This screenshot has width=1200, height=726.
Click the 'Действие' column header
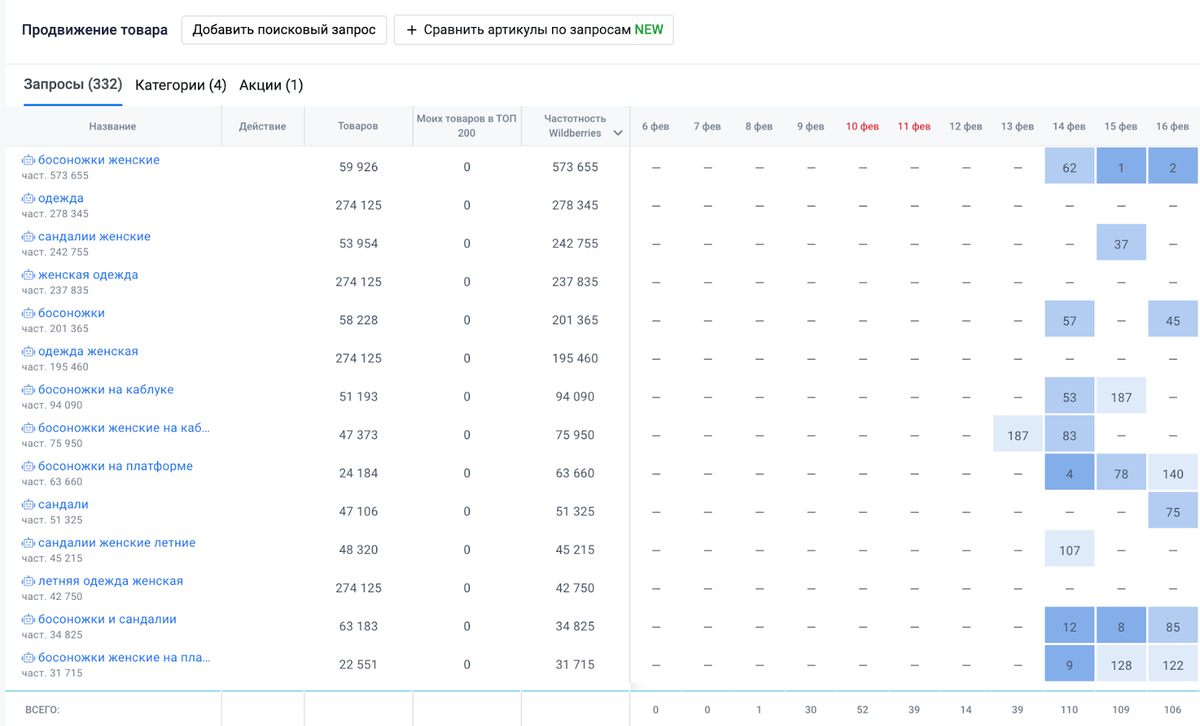[x=262, y=126]
